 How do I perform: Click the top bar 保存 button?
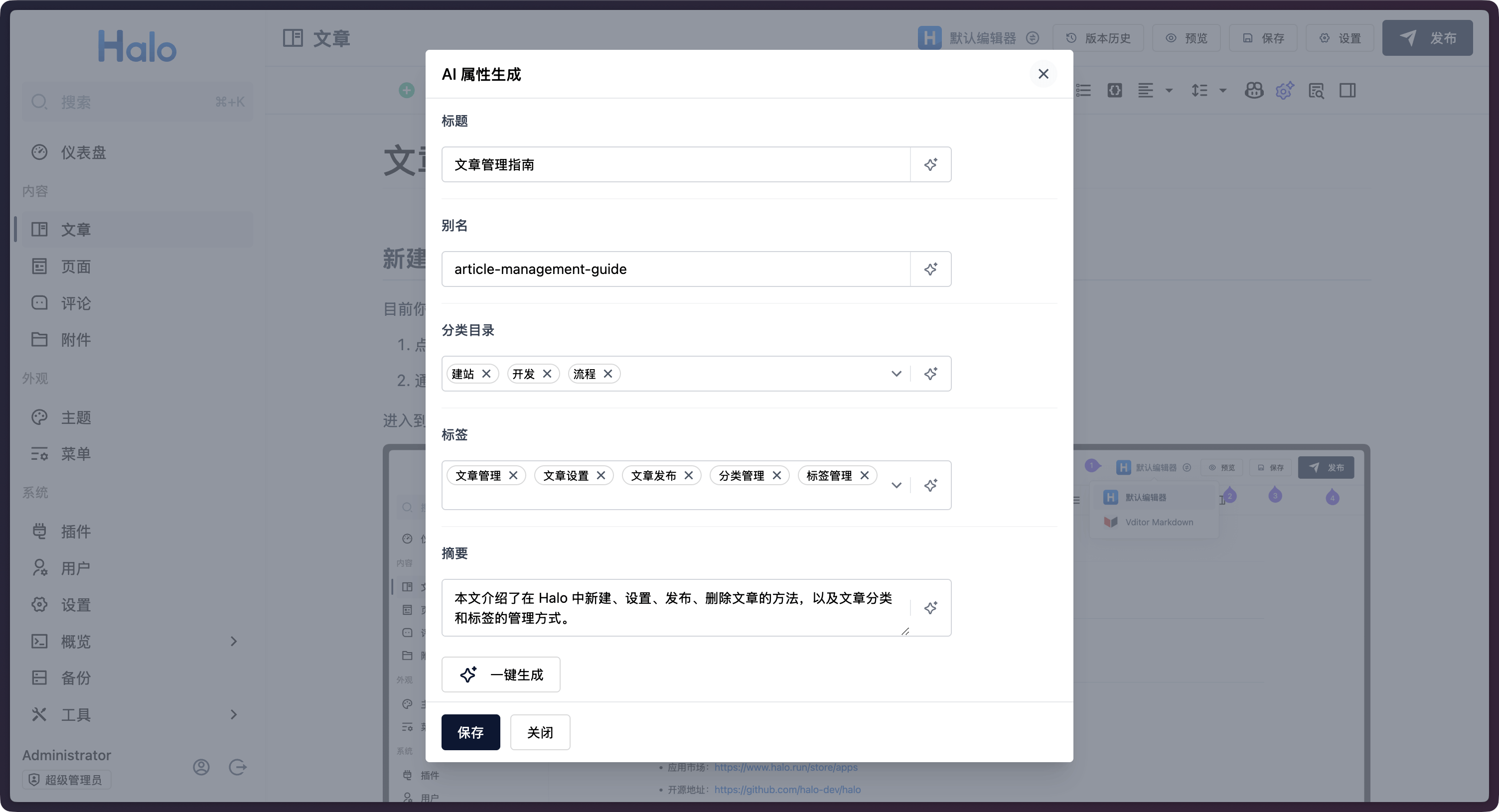tap(1263, 38)
